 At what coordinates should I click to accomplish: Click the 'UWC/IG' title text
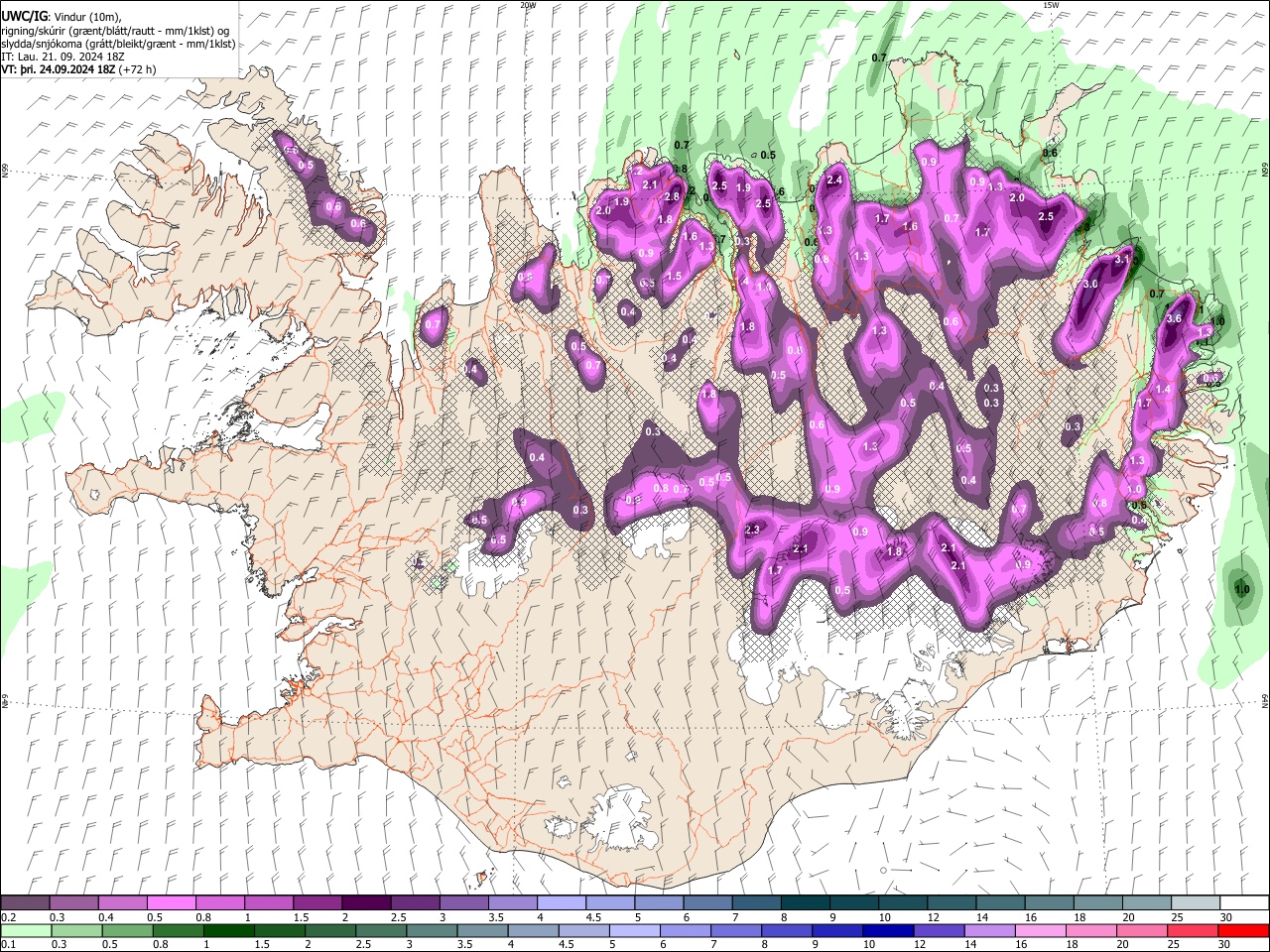[x=23, y=16]
